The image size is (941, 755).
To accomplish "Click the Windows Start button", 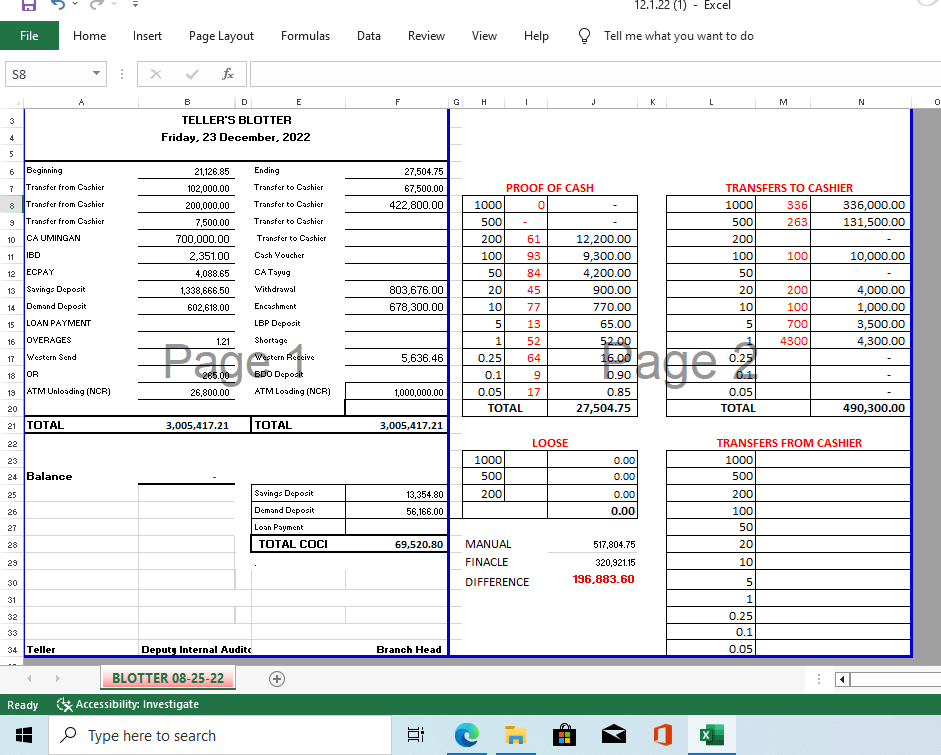I will coord(24,735).
